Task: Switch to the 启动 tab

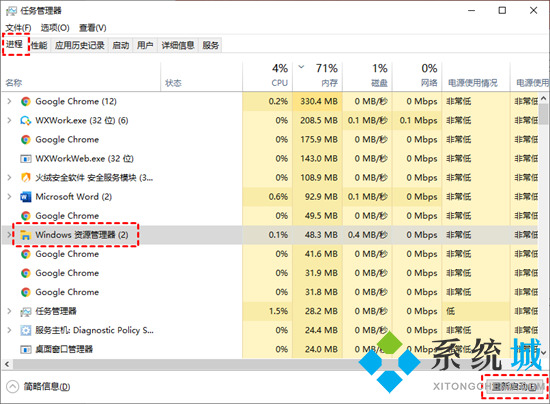Action: pyautogui.click(x=120, y=45)
